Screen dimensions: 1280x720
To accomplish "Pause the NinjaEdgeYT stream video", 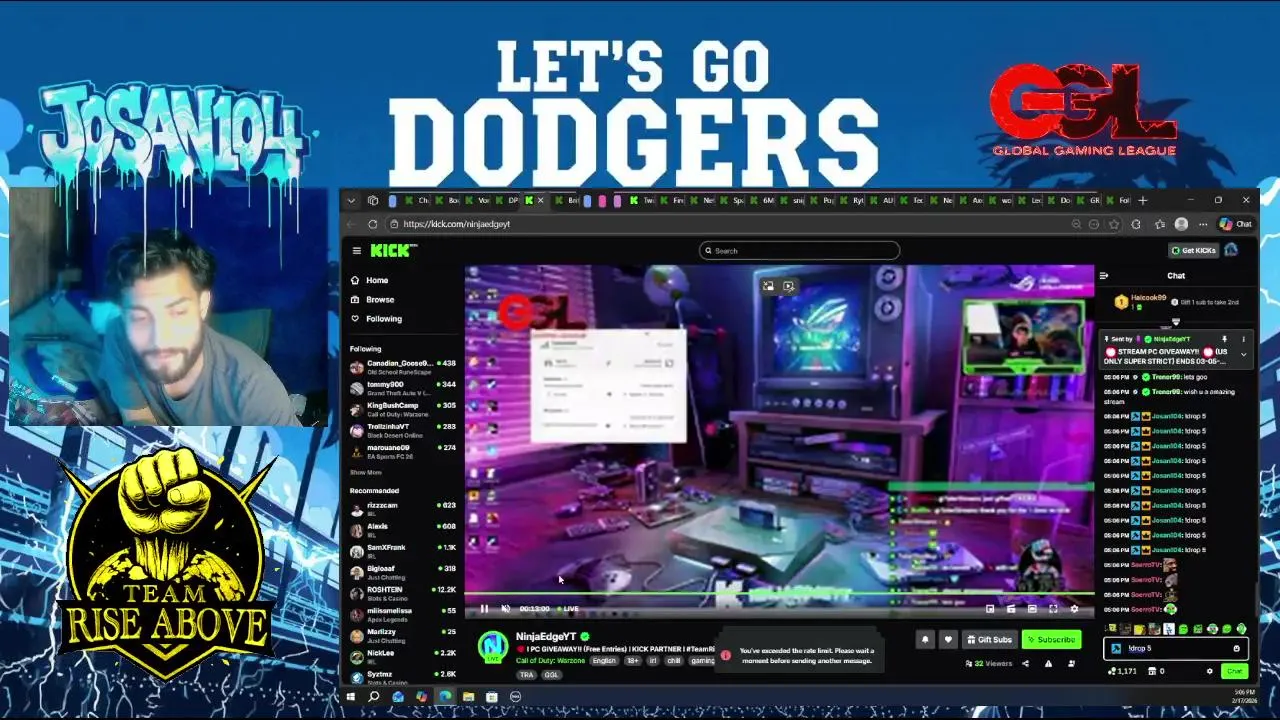I will pos(484,608).
